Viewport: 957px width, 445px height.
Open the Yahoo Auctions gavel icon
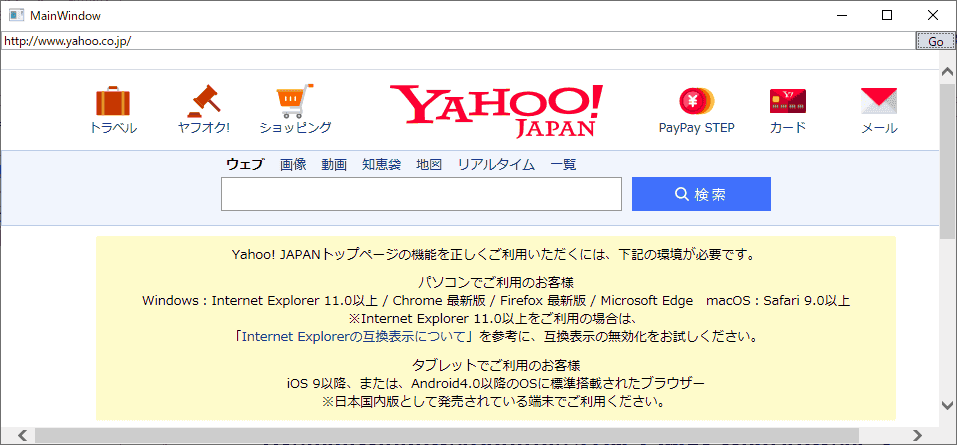[x=204, y=101]
